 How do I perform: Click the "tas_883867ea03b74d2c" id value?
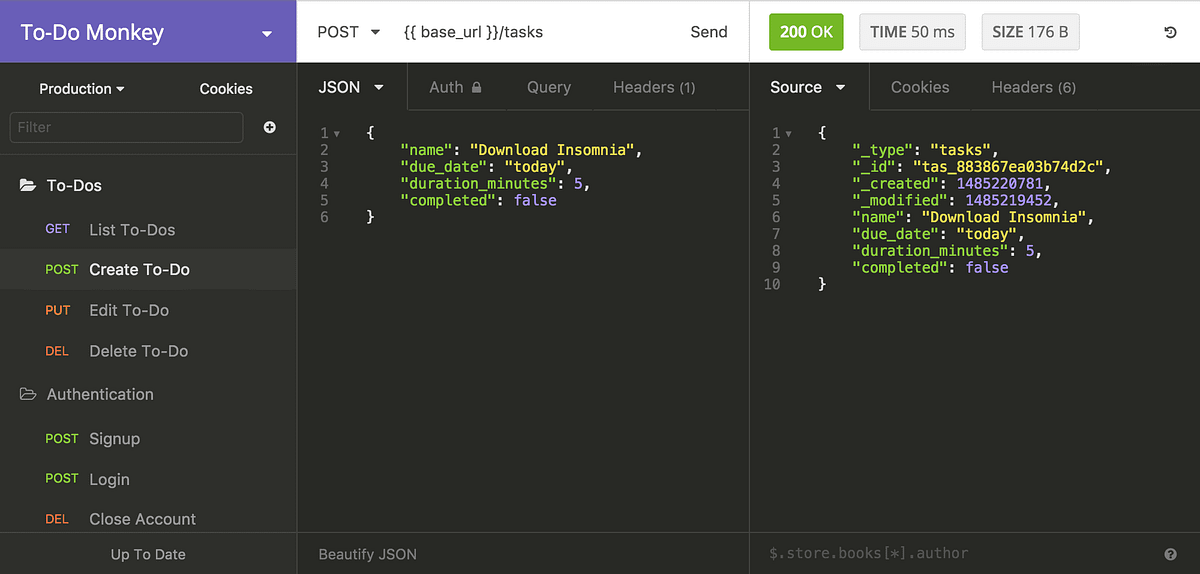(1008, 167)
